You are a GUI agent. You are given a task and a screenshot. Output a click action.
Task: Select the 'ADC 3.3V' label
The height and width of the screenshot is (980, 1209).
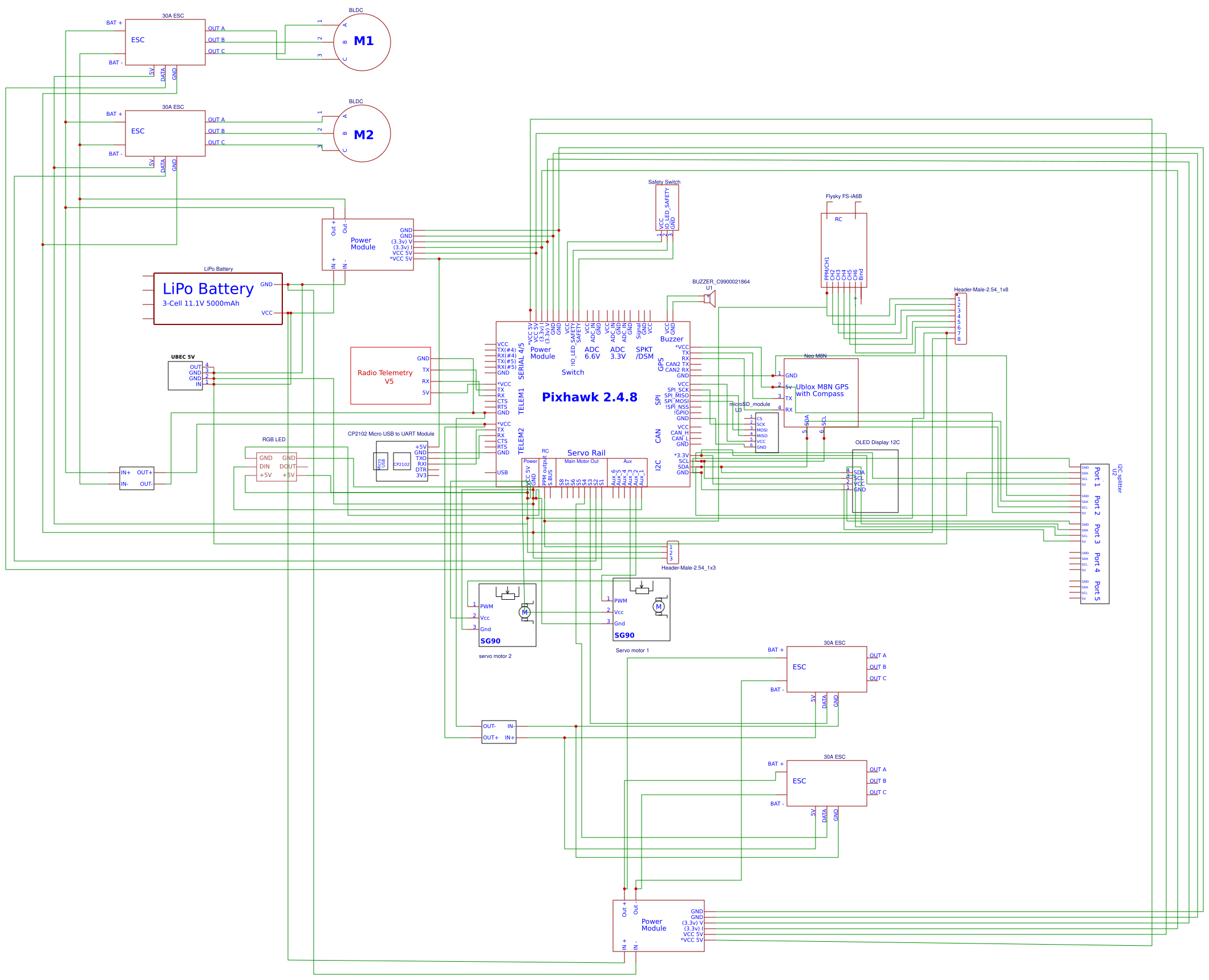[x=618, y=353]
